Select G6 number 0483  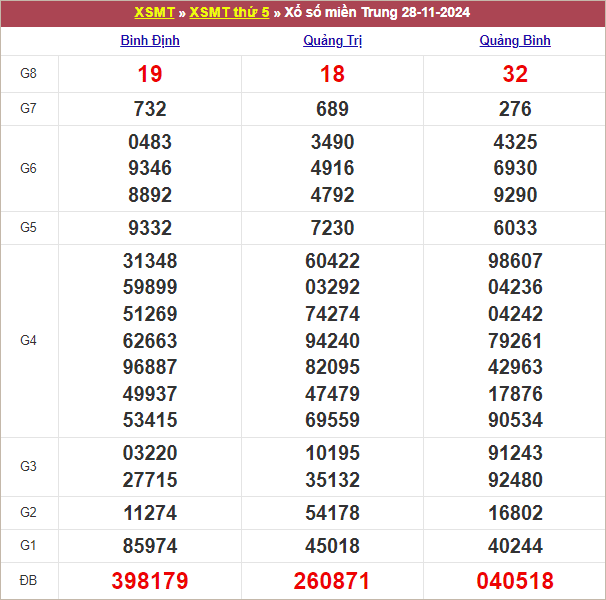[x=150, y=142]
